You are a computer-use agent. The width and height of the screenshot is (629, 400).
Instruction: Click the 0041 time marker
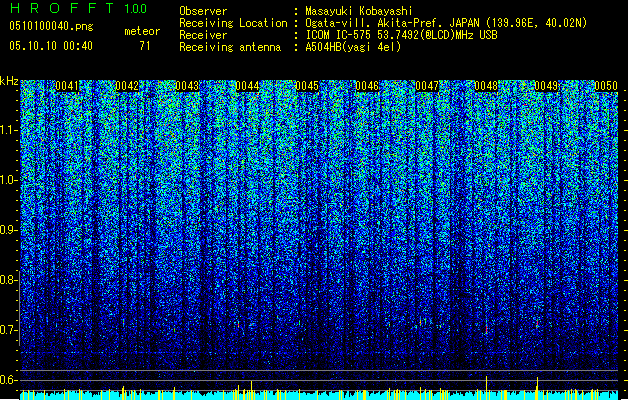[x=67, y=86]
